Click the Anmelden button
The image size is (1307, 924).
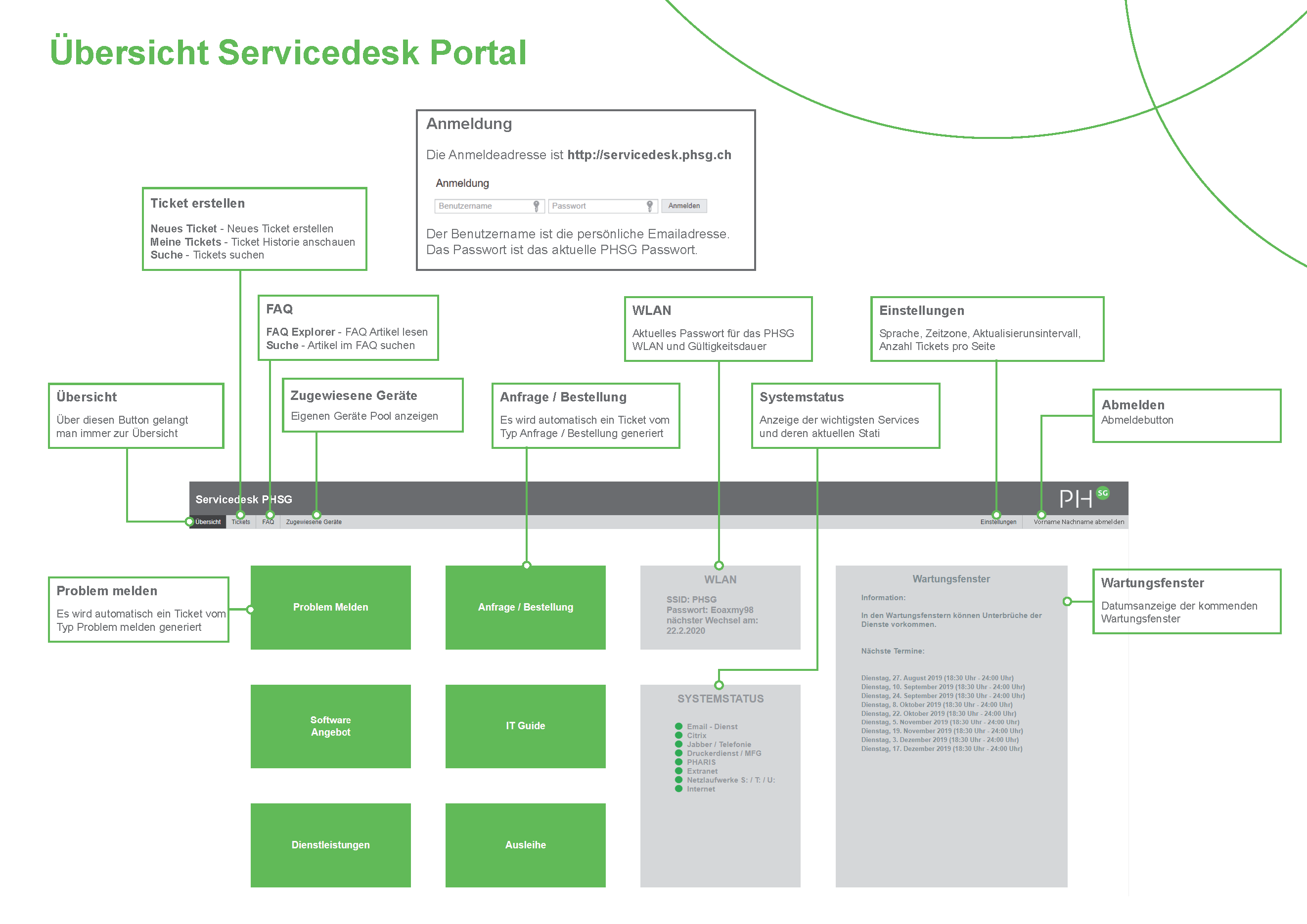pos(684,206)
